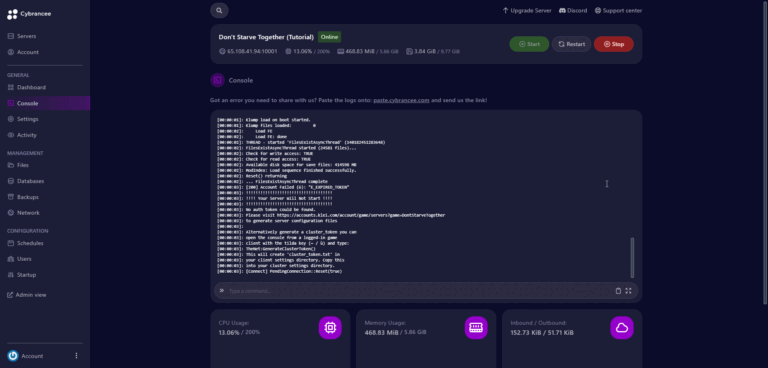Open the paste.cybrancee.com link
This screenshot has height=368, width=768.
401,100
